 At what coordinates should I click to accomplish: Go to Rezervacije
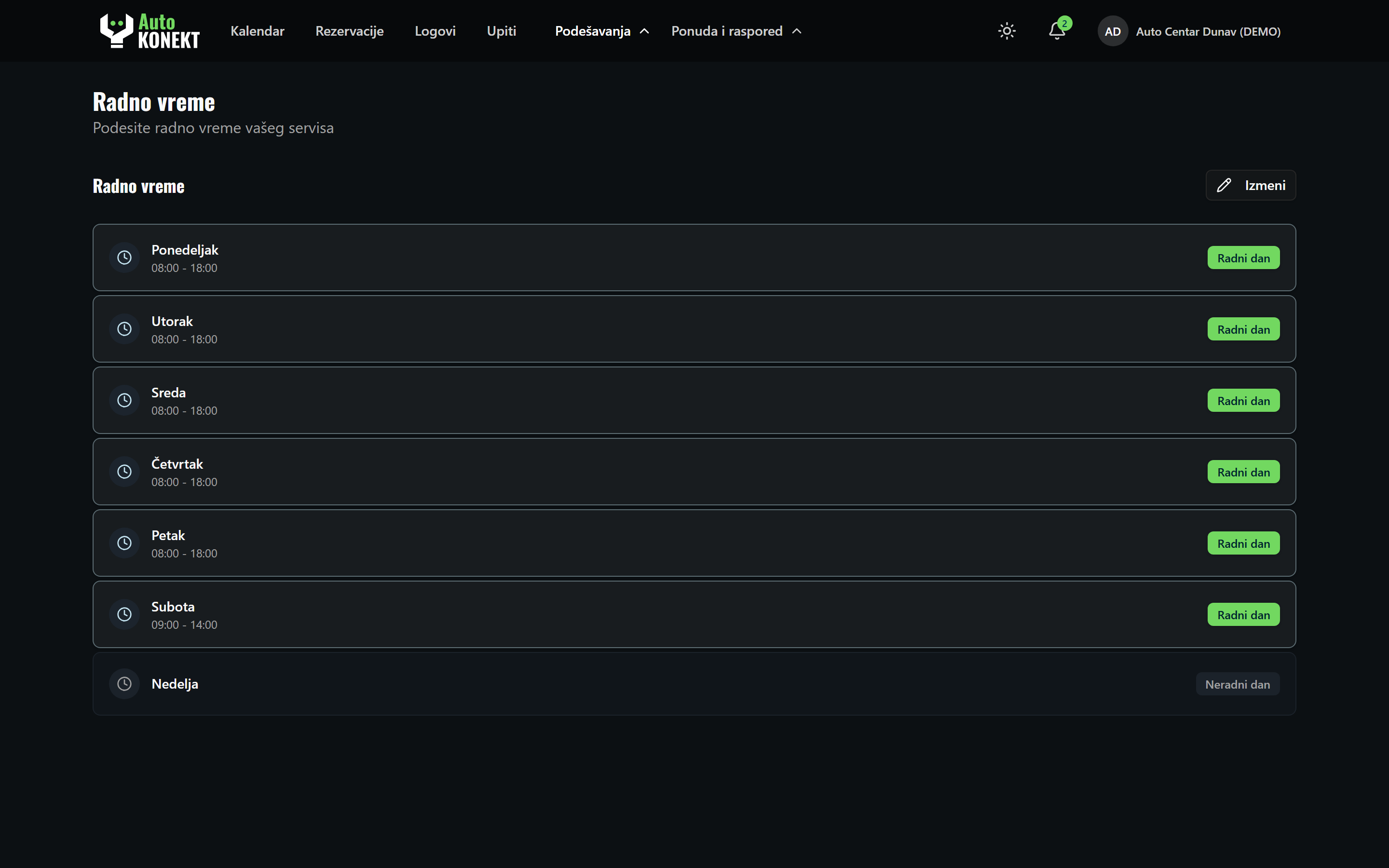pyautogui.click(x=350, y=31)
